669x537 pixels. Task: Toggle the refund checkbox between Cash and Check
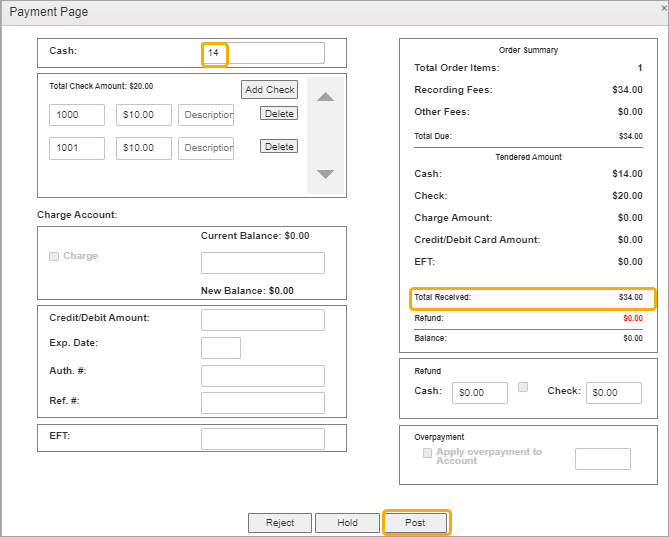(x=523, y=386)
